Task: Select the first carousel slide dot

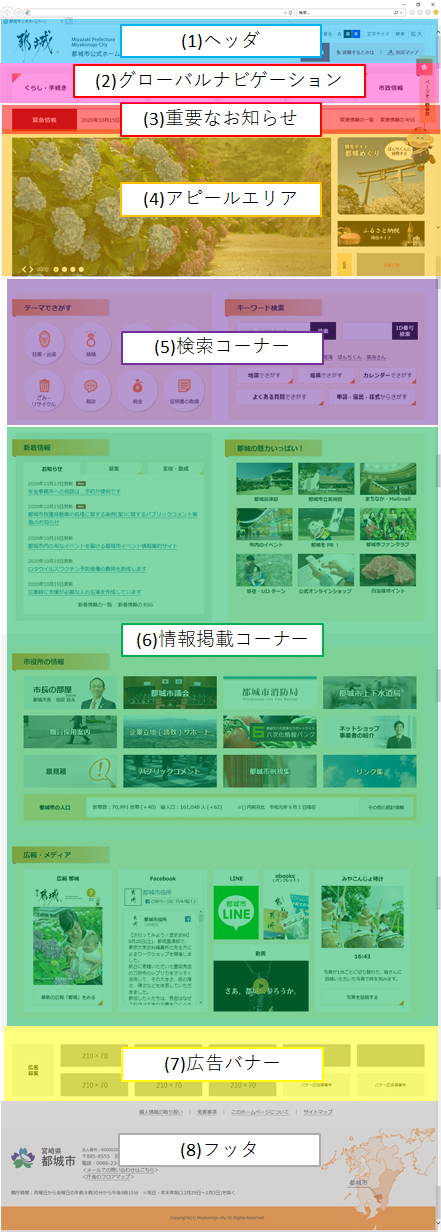Action: (x=56, y=269)
